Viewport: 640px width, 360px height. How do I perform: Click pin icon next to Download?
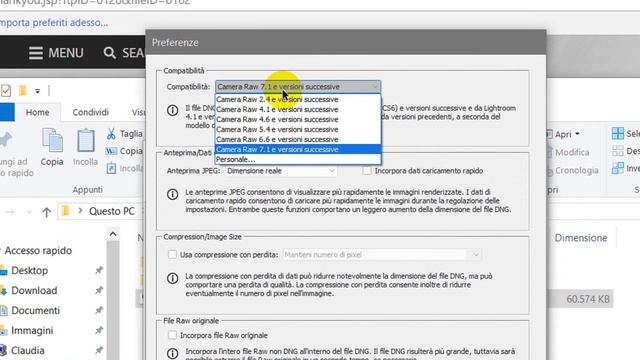tap(99, 291)
